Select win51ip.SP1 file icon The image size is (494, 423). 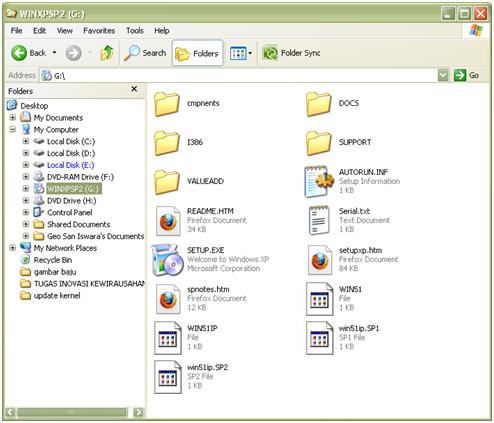point(319,338)
